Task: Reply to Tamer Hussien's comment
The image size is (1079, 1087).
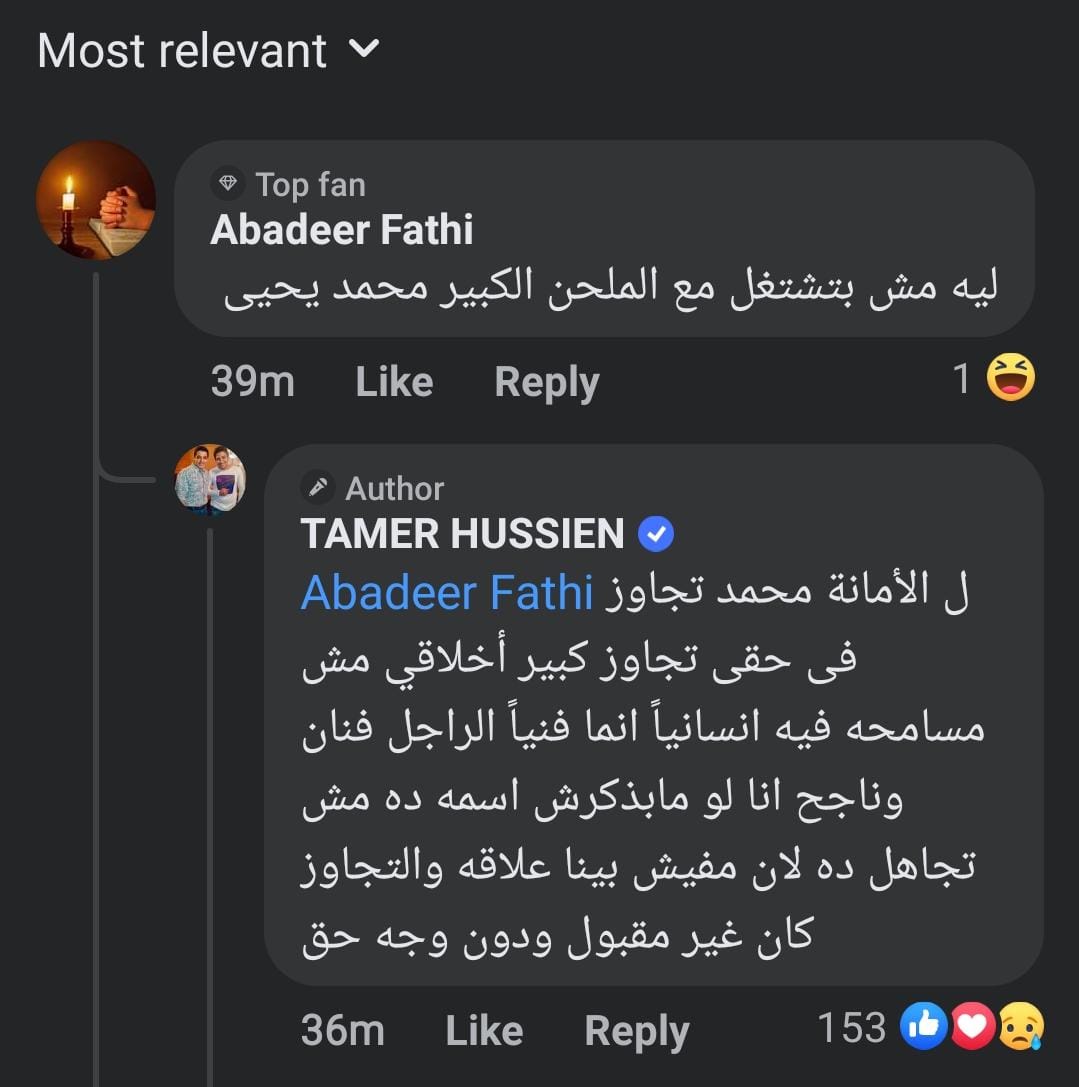Action: (636, 1031)
